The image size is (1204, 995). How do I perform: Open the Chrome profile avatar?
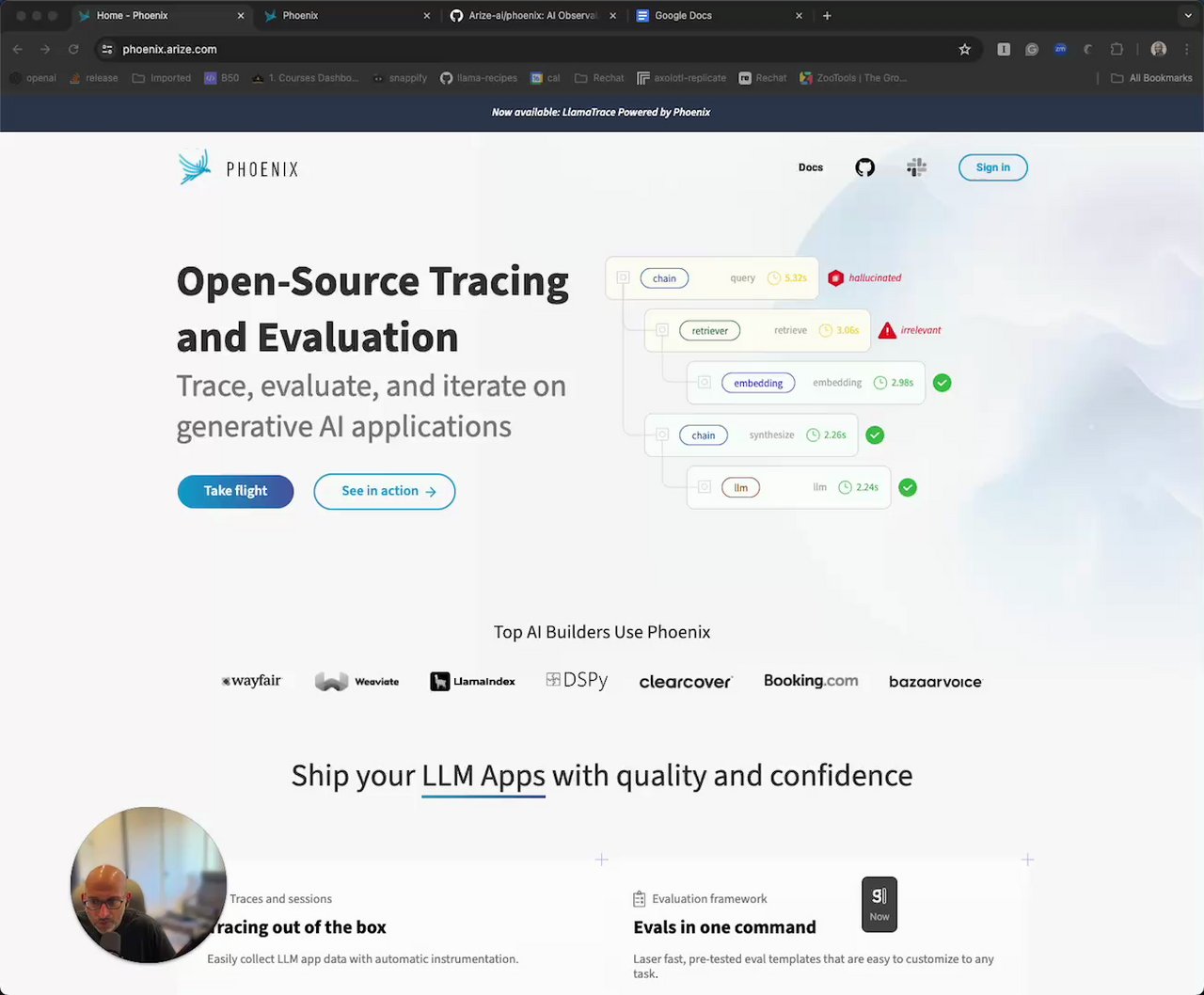1159,49
